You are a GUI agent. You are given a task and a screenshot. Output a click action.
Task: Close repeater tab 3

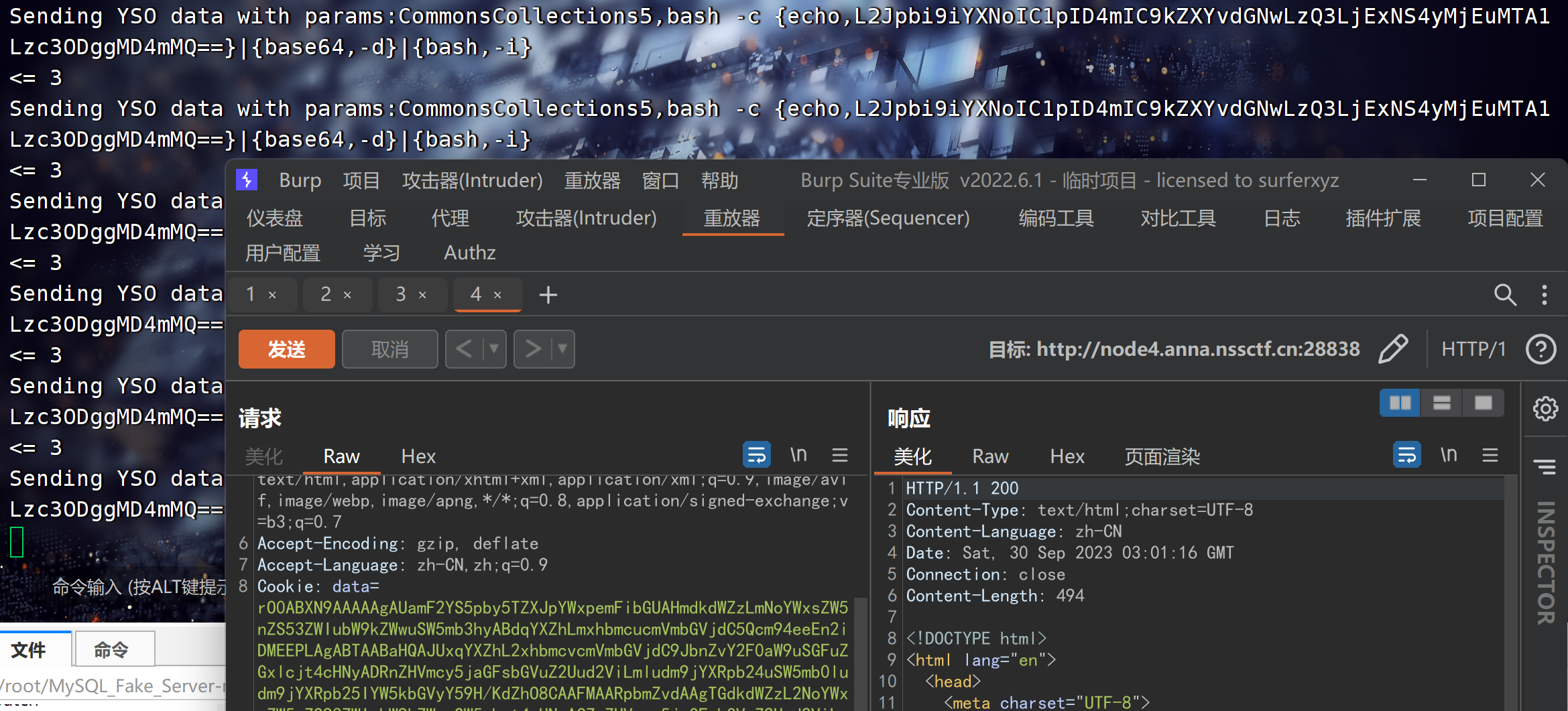click(x=423, y=295)
